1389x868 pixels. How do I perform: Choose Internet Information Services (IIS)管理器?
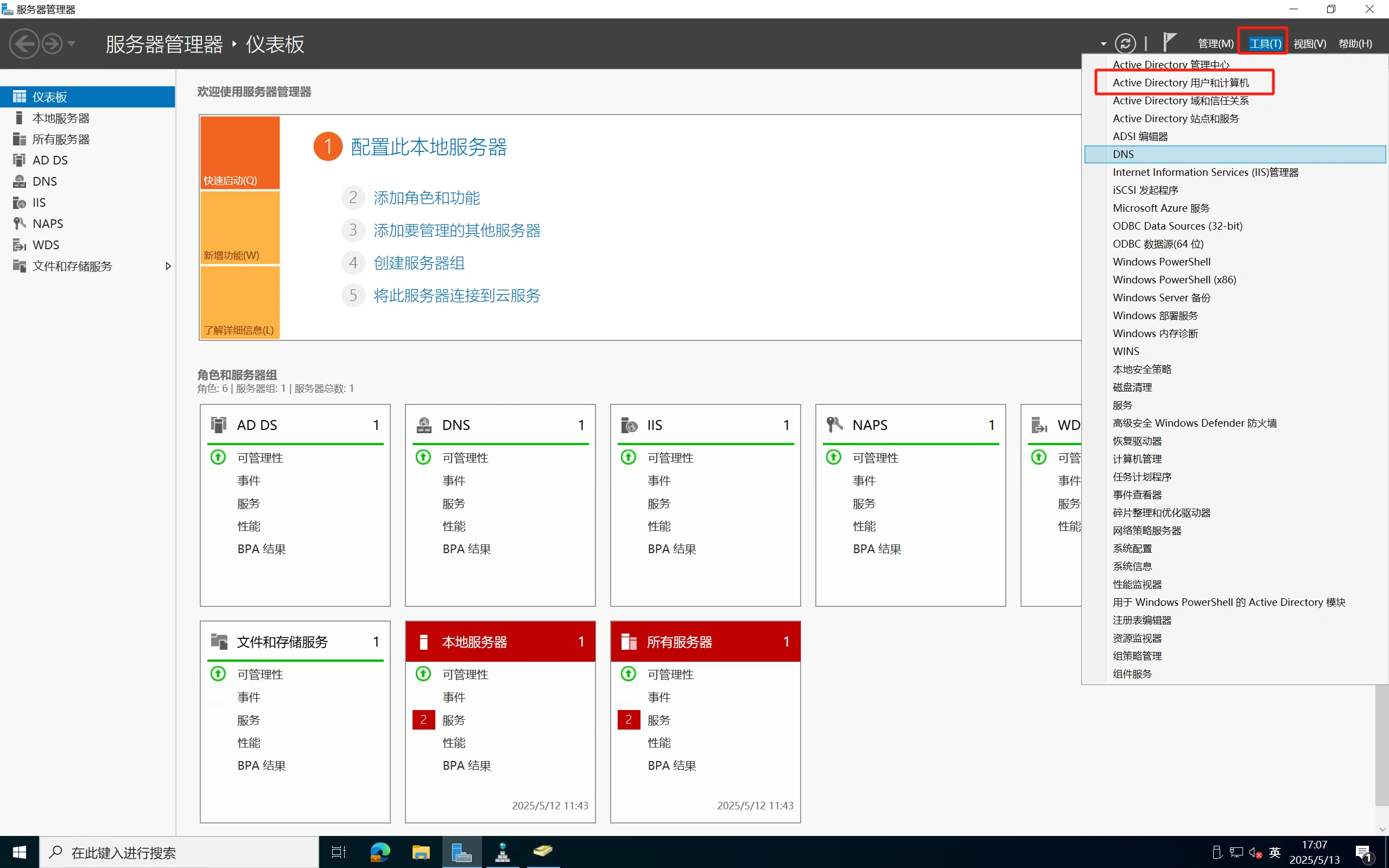[x=1235, y=172]
